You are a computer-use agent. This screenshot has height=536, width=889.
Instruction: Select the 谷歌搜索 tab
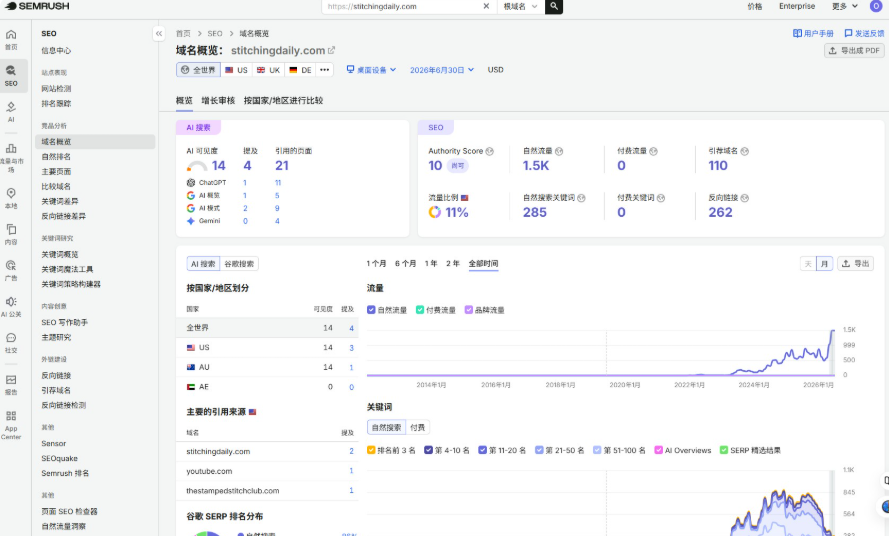tap(239, 264)
